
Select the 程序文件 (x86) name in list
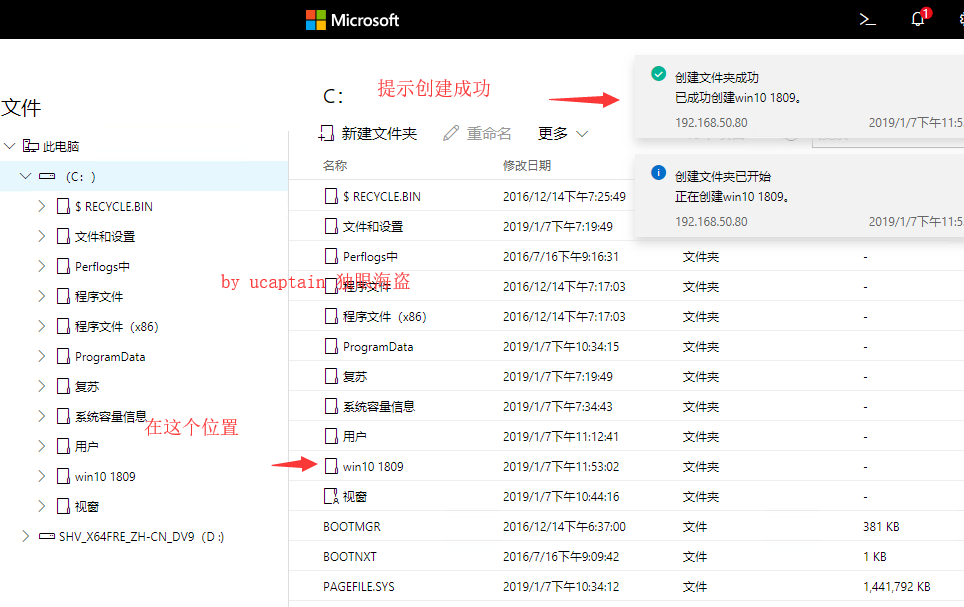tap(384, 317)
